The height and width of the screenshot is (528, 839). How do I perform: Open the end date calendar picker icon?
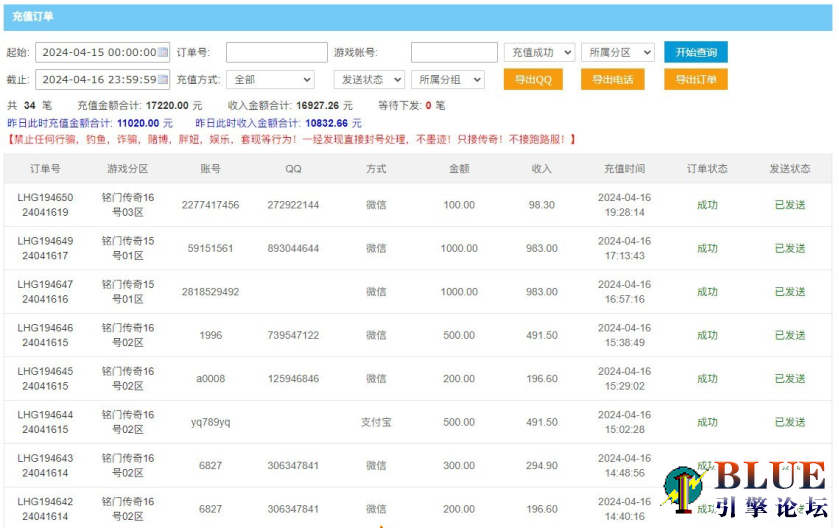[164, 80]
